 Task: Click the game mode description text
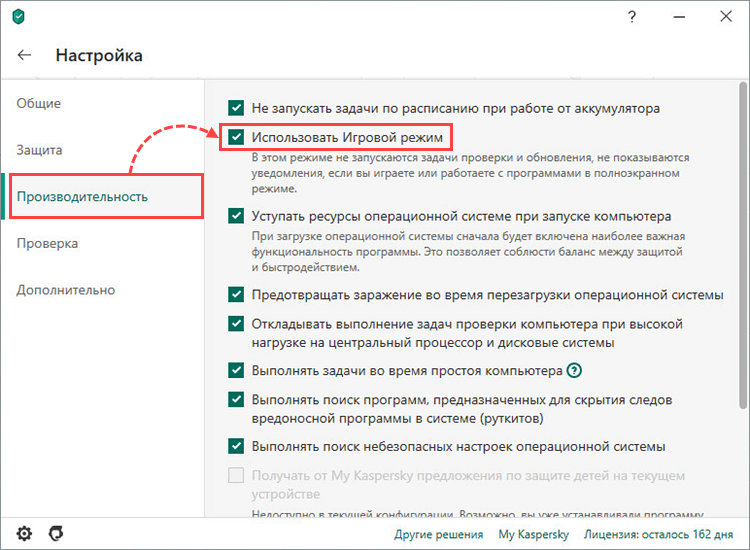(471, 173)
